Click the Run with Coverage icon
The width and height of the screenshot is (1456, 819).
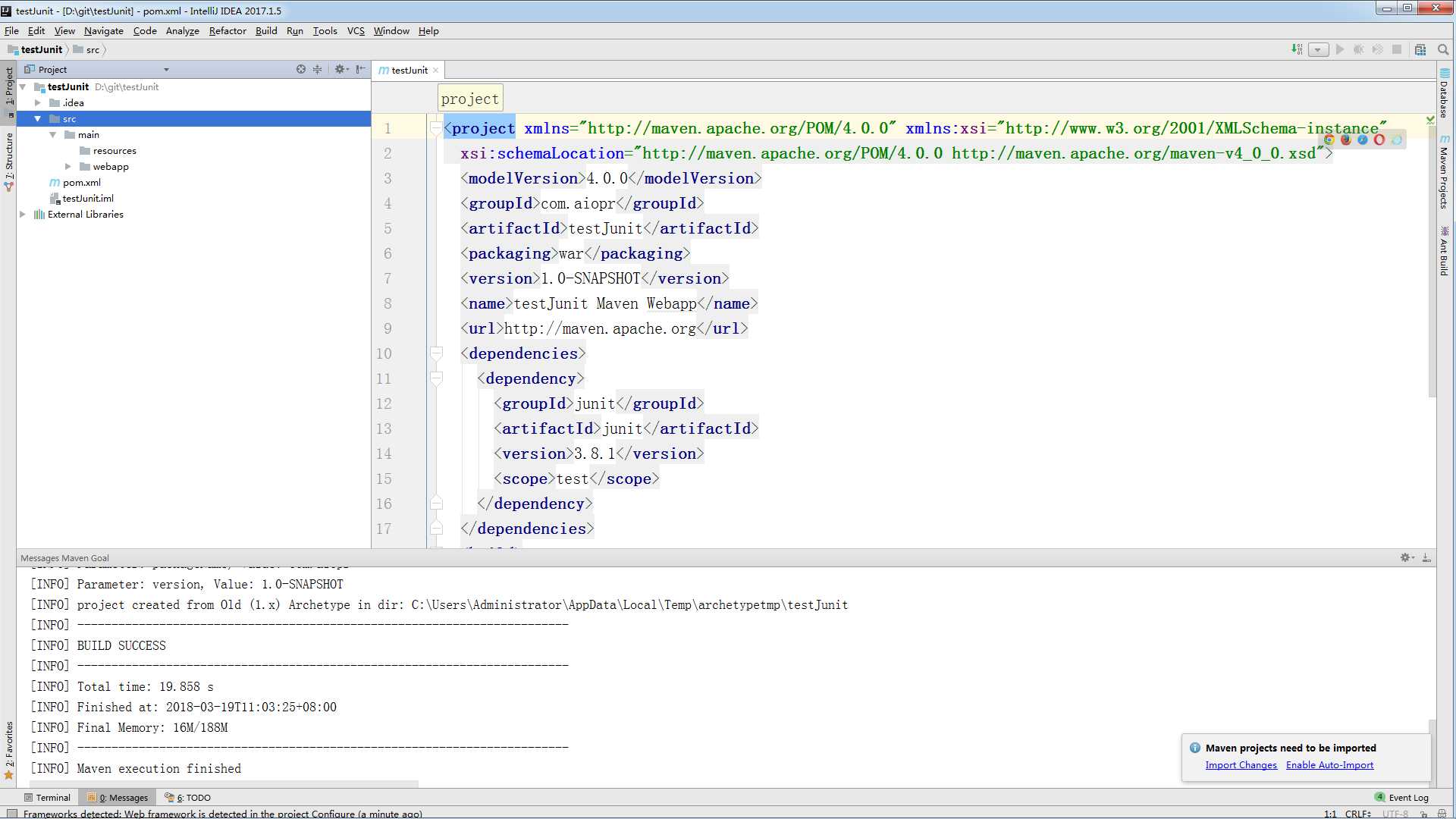[1378, 49]
